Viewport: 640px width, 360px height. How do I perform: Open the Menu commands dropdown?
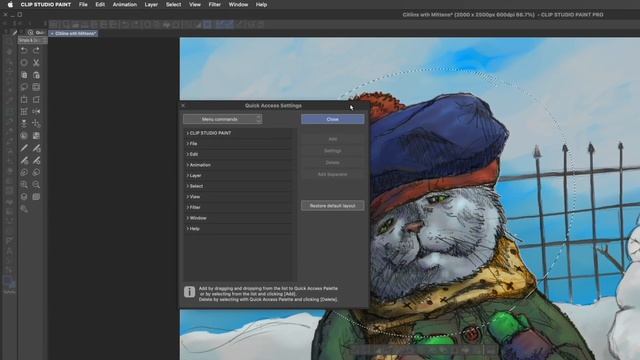coord(222,119)
